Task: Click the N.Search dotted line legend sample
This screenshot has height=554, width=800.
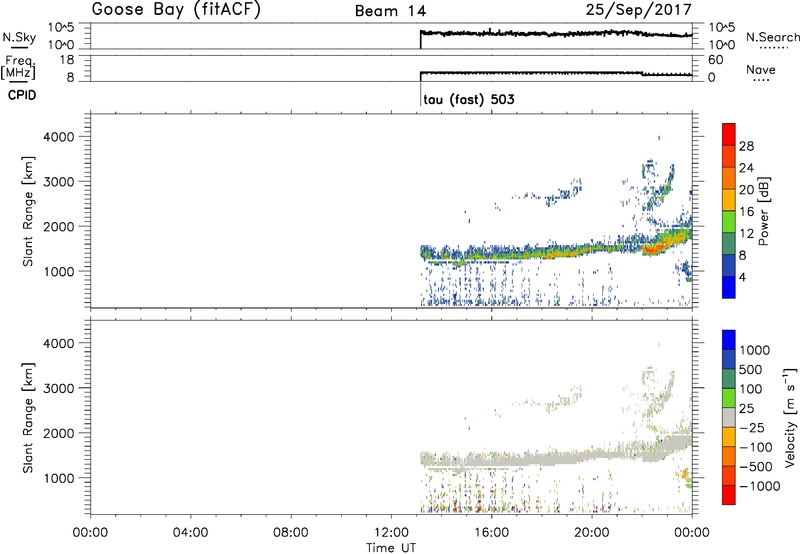Action: click(x=773, y=48)
